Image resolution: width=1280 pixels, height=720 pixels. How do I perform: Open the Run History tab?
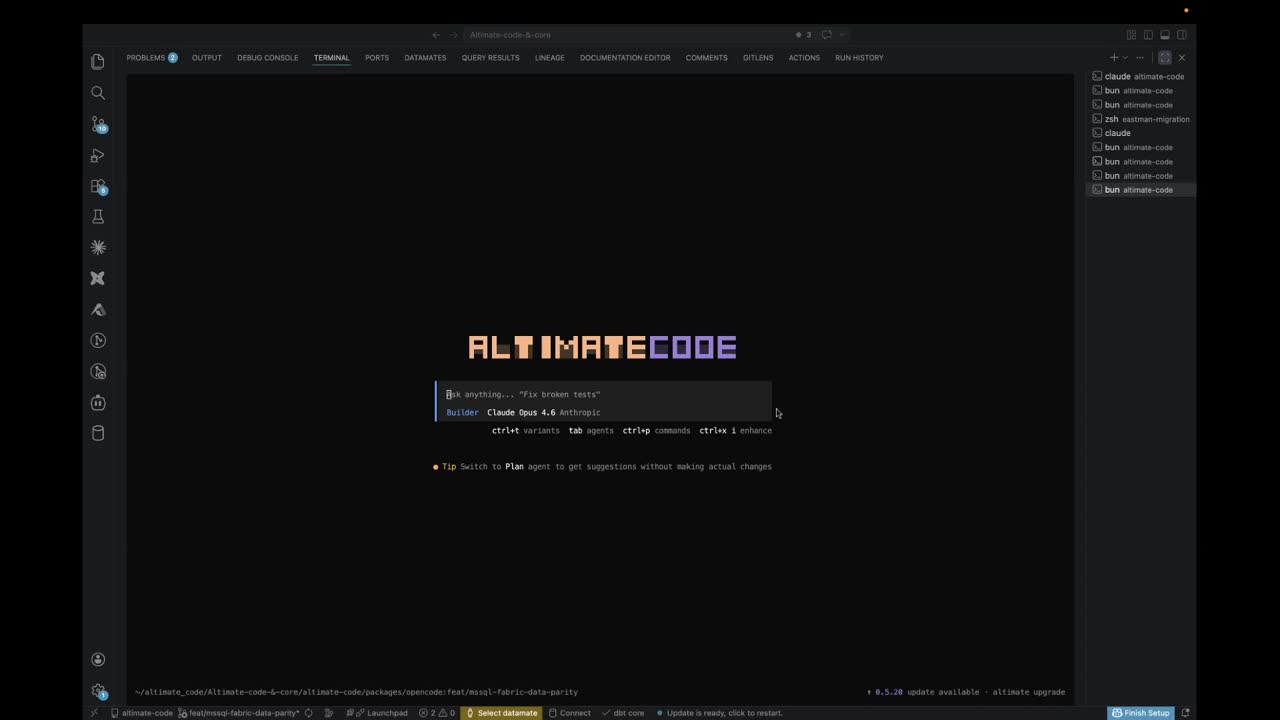point(859,58)
